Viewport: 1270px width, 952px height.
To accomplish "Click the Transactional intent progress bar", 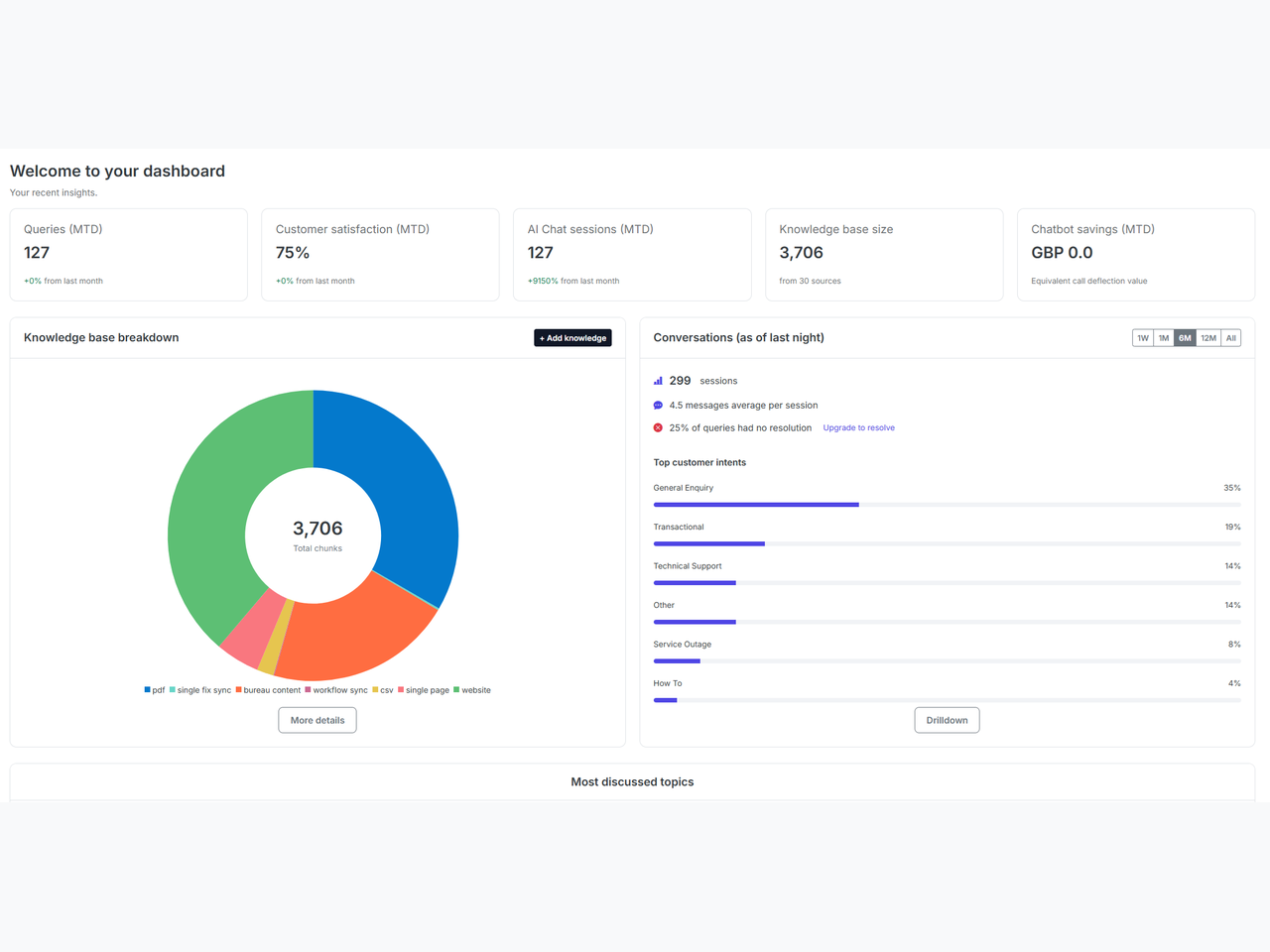I will point(947,543).
